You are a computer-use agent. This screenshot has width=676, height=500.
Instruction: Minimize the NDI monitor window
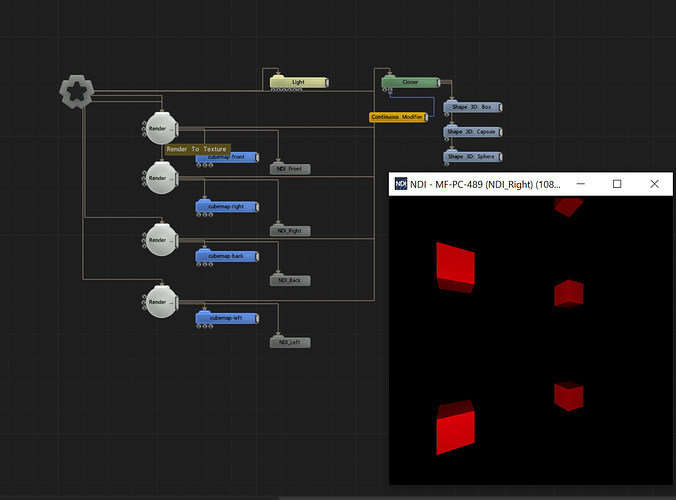pos(581,184)
